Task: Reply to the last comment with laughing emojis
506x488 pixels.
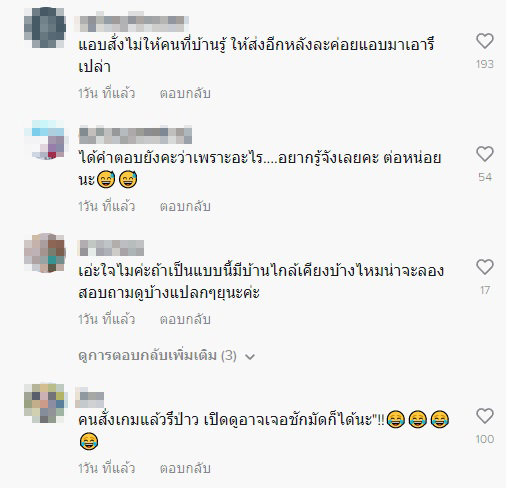Action: 185,468
